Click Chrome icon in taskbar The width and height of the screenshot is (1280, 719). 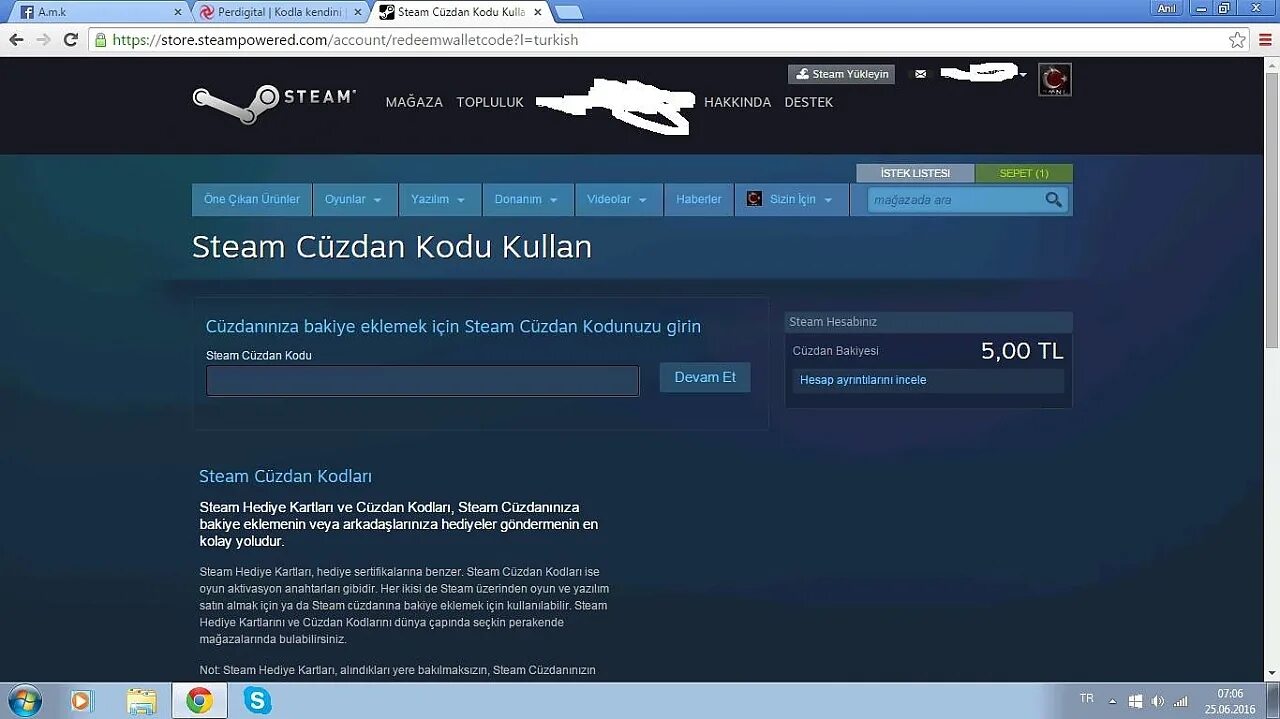[x=199, y=701]
